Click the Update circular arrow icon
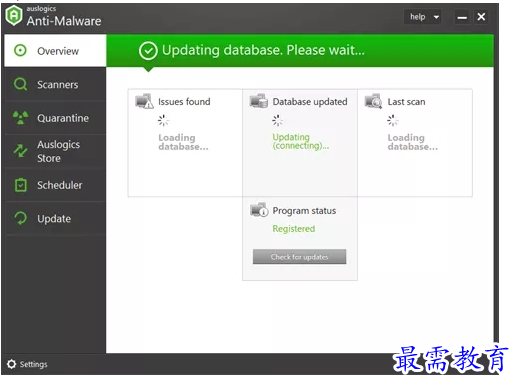This screenshot has width=517, height=390. (20, 218)
